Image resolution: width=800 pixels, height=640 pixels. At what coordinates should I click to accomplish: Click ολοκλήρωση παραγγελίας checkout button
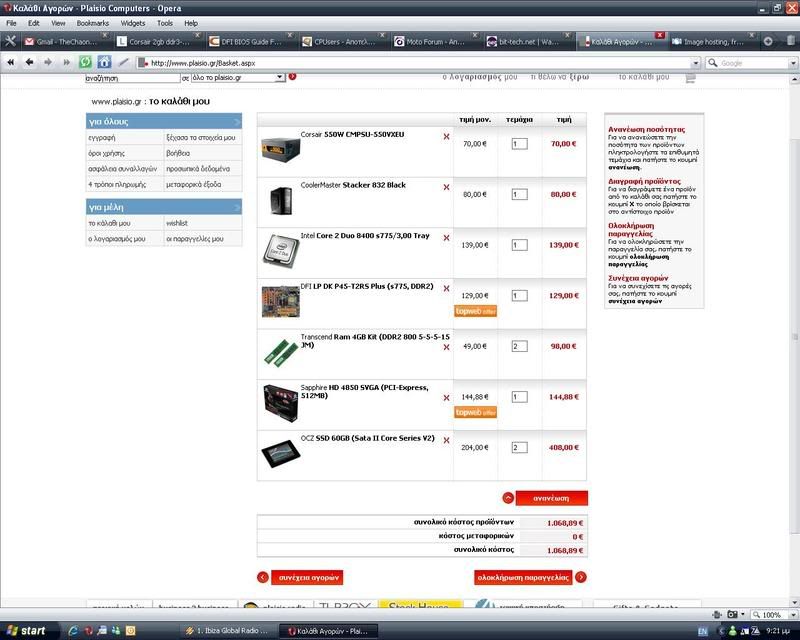coord(523,577)
